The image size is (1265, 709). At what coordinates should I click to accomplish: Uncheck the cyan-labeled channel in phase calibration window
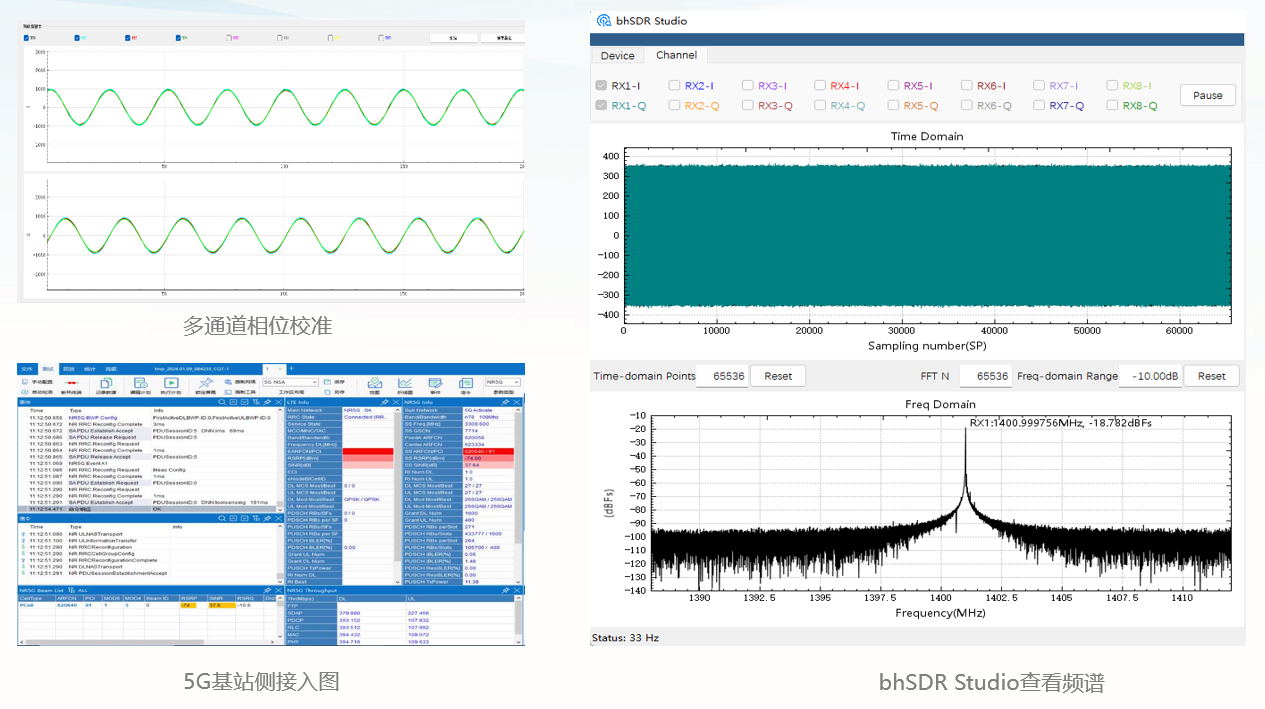[x=76, y=38]
